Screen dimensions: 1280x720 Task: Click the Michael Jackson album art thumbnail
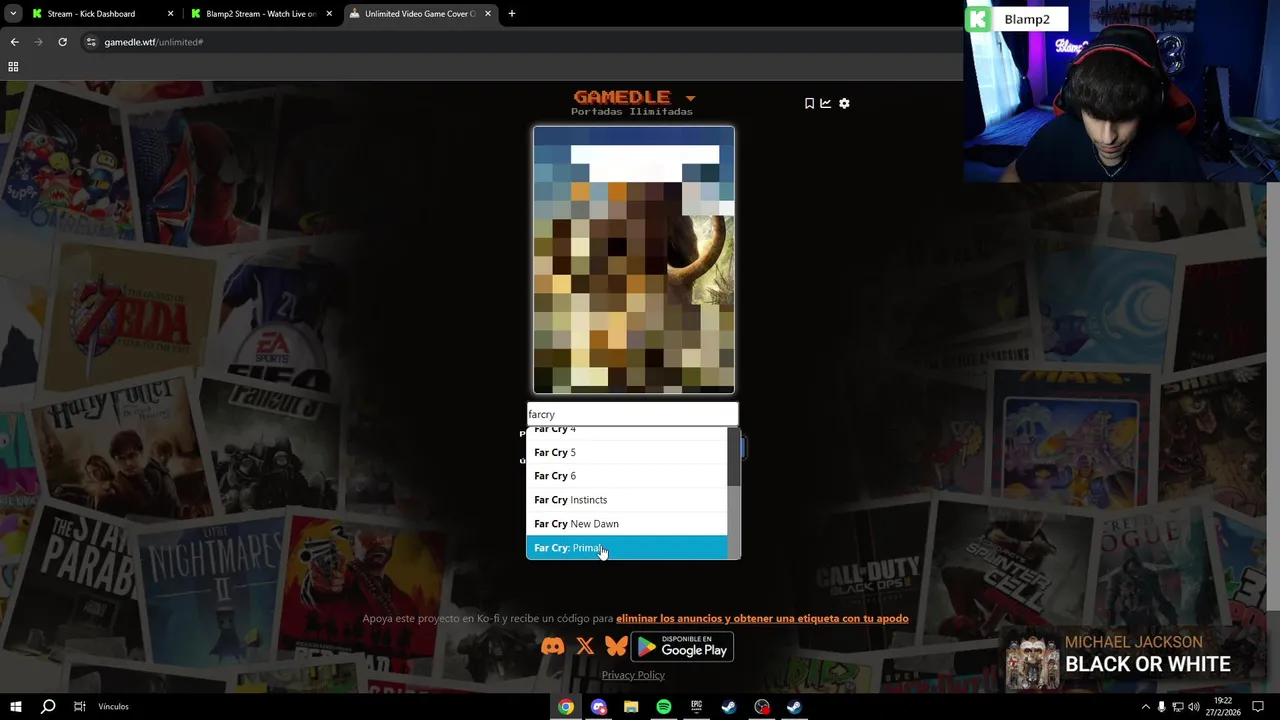1032,661
